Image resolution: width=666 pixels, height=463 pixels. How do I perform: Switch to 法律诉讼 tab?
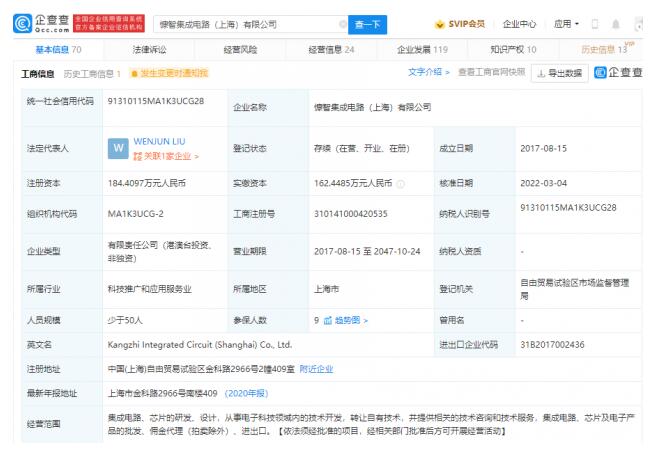[x=149, y=50]
